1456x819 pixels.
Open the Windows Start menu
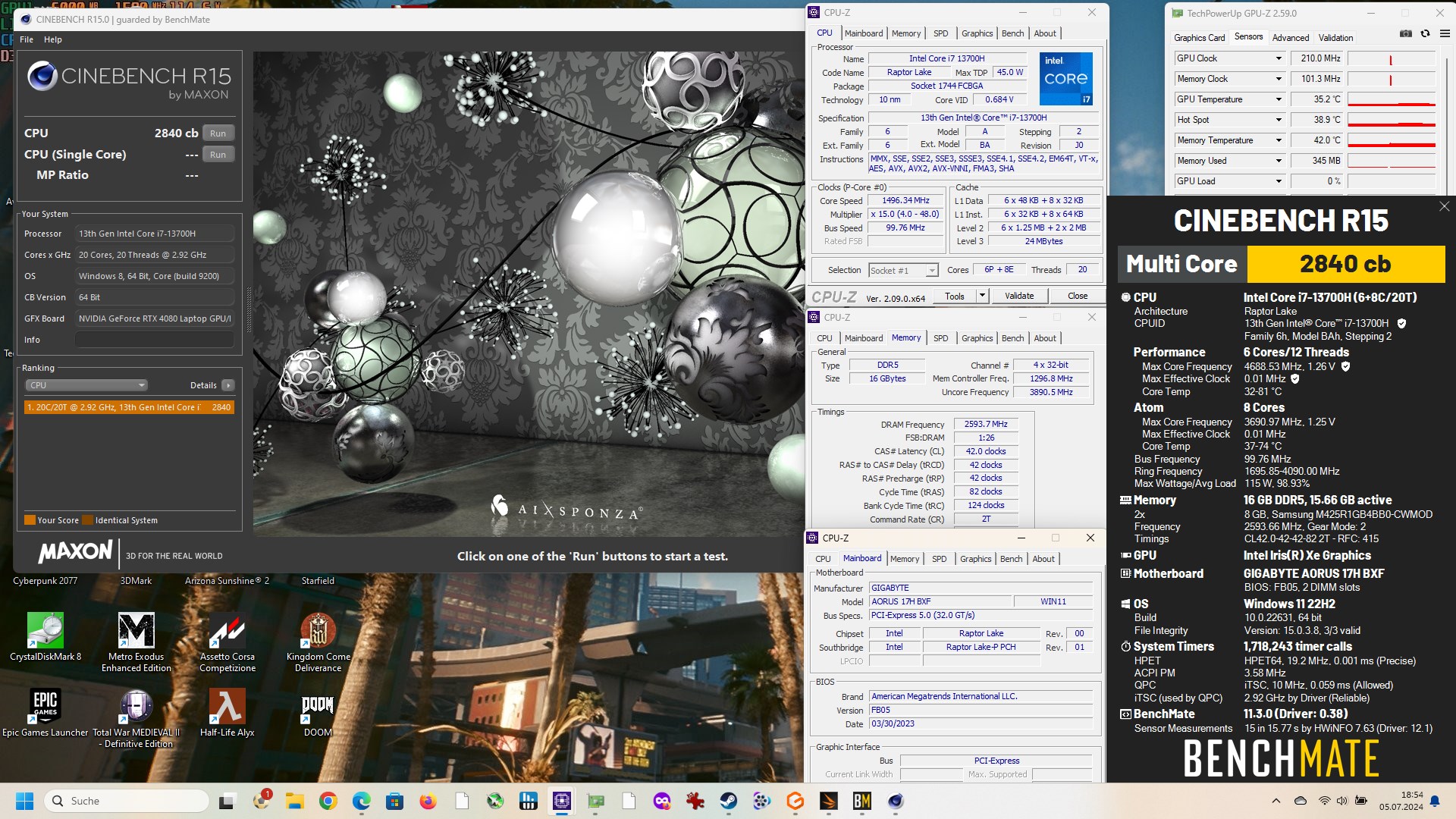(x=24, y=801)
